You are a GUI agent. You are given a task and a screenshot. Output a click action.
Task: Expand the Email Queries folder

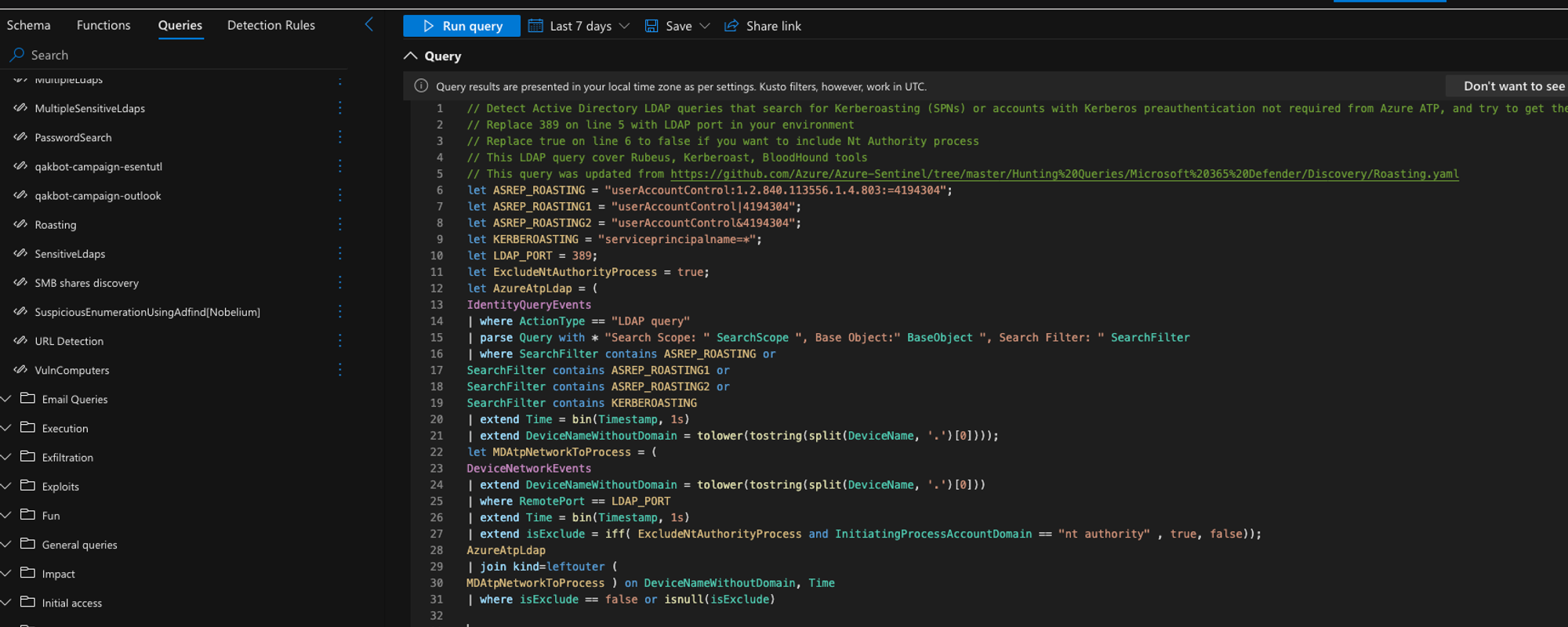6,399
